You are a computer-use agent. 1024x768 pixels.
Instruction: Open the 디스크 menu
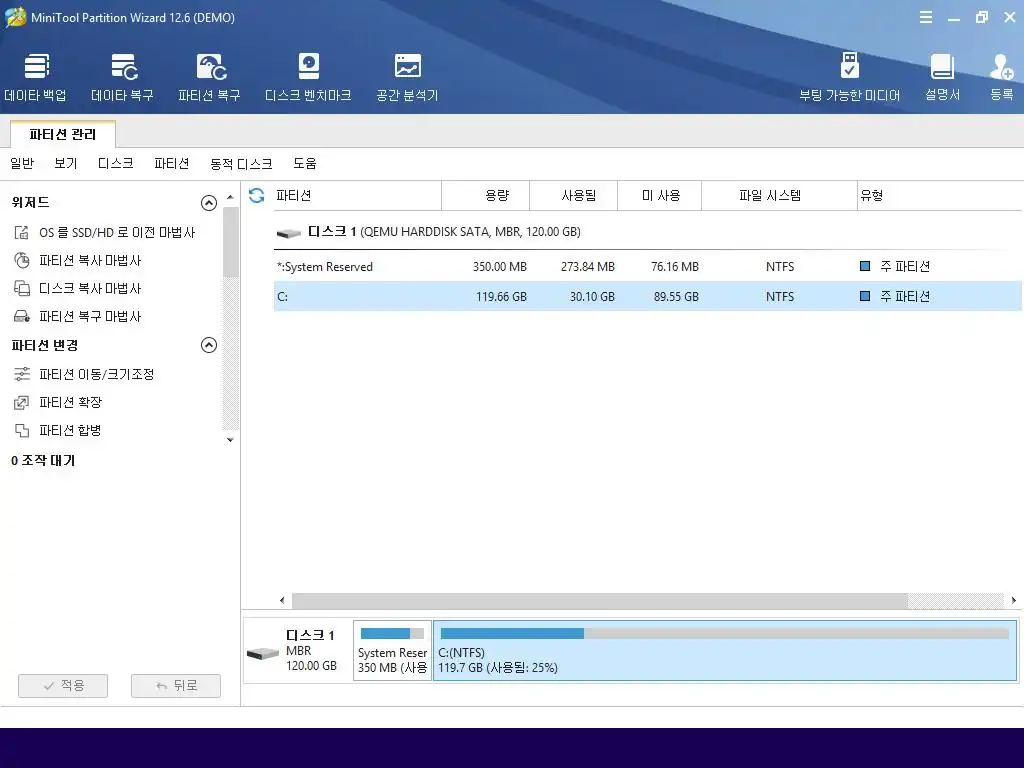[x=116, y=163]
